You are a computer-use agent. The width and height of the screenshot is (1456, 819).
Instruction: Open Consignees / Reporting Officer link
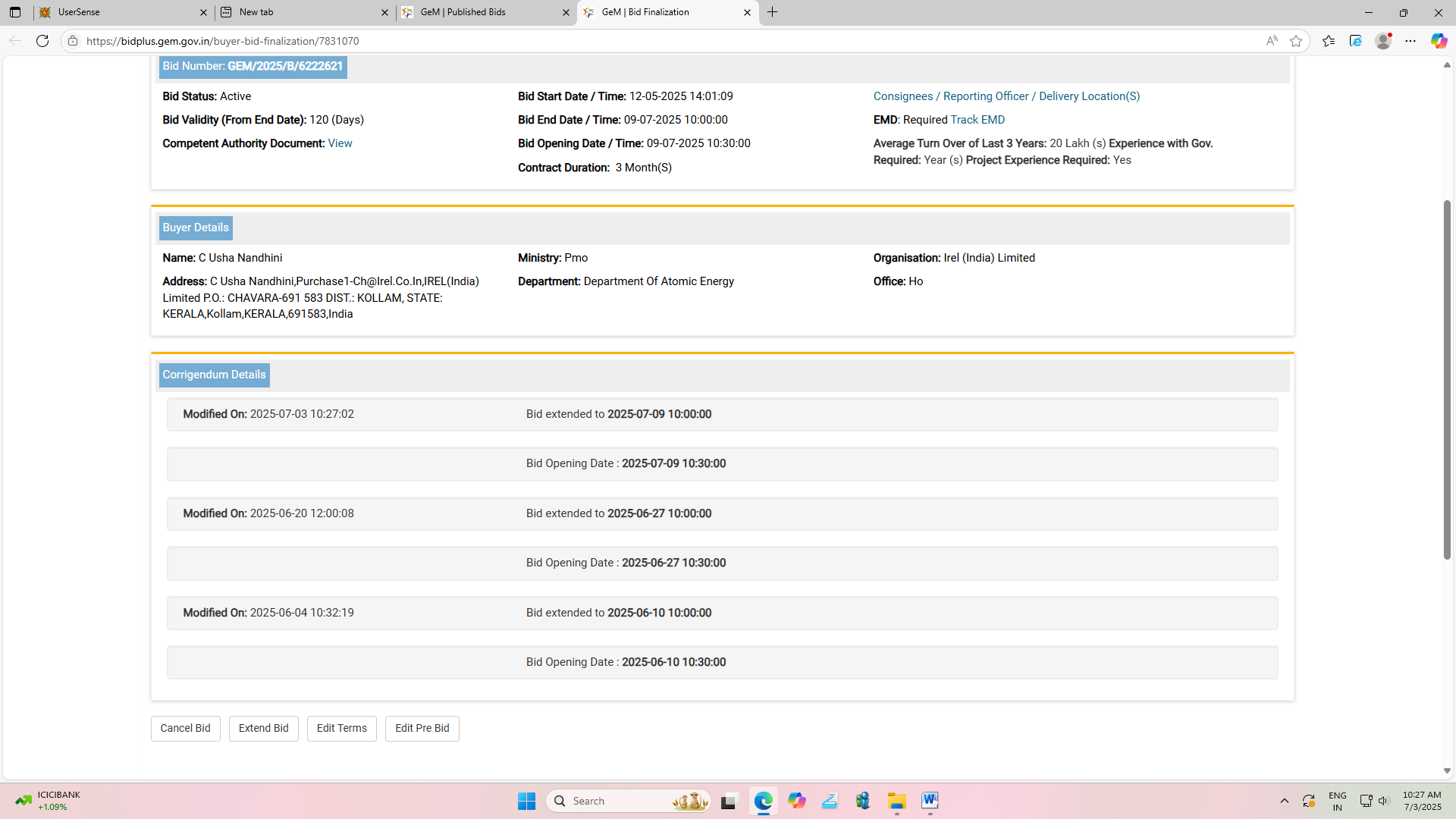[1006, 96]
